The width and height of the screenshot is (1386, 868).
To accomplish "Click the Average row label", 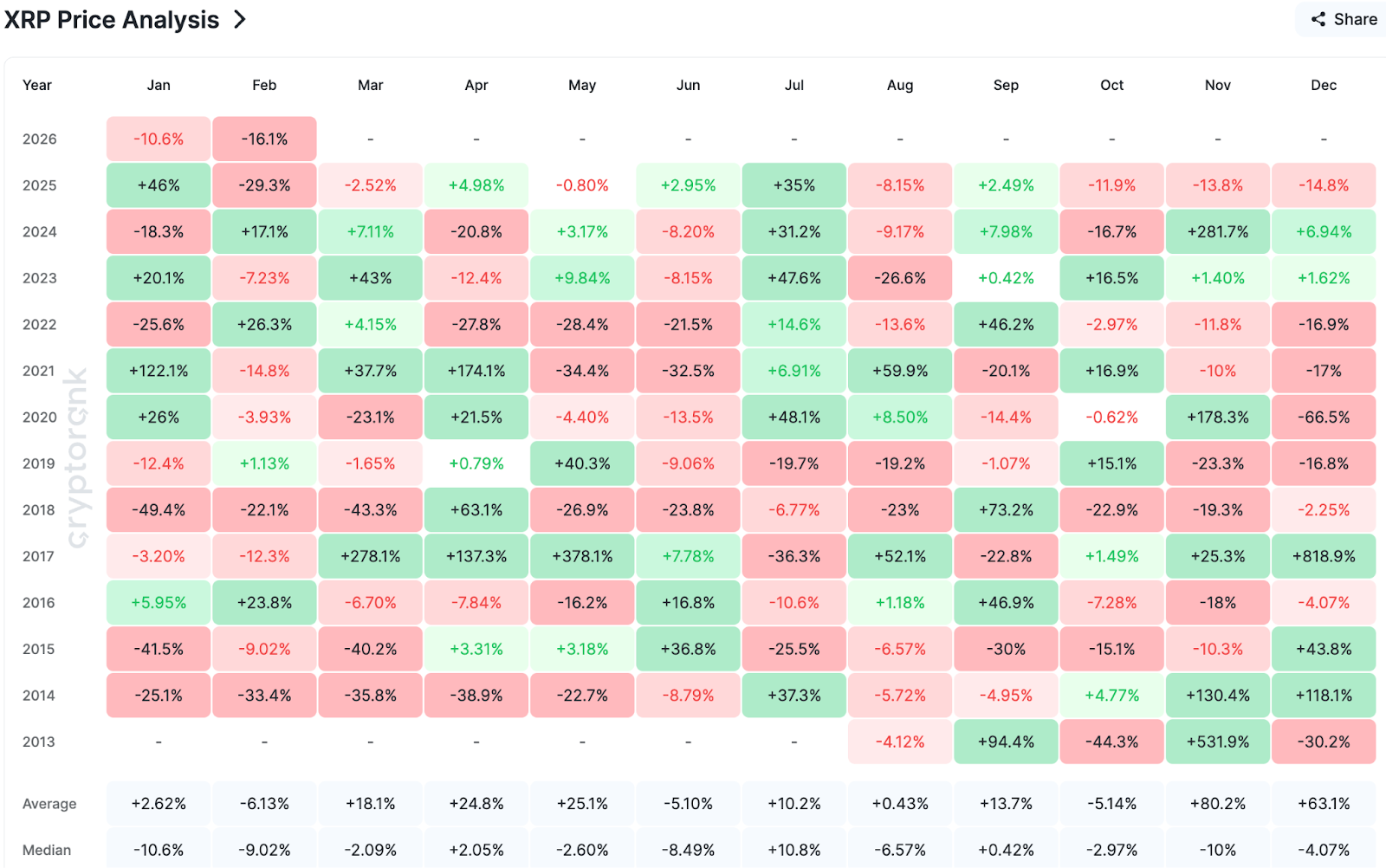I will click(49, 804).
